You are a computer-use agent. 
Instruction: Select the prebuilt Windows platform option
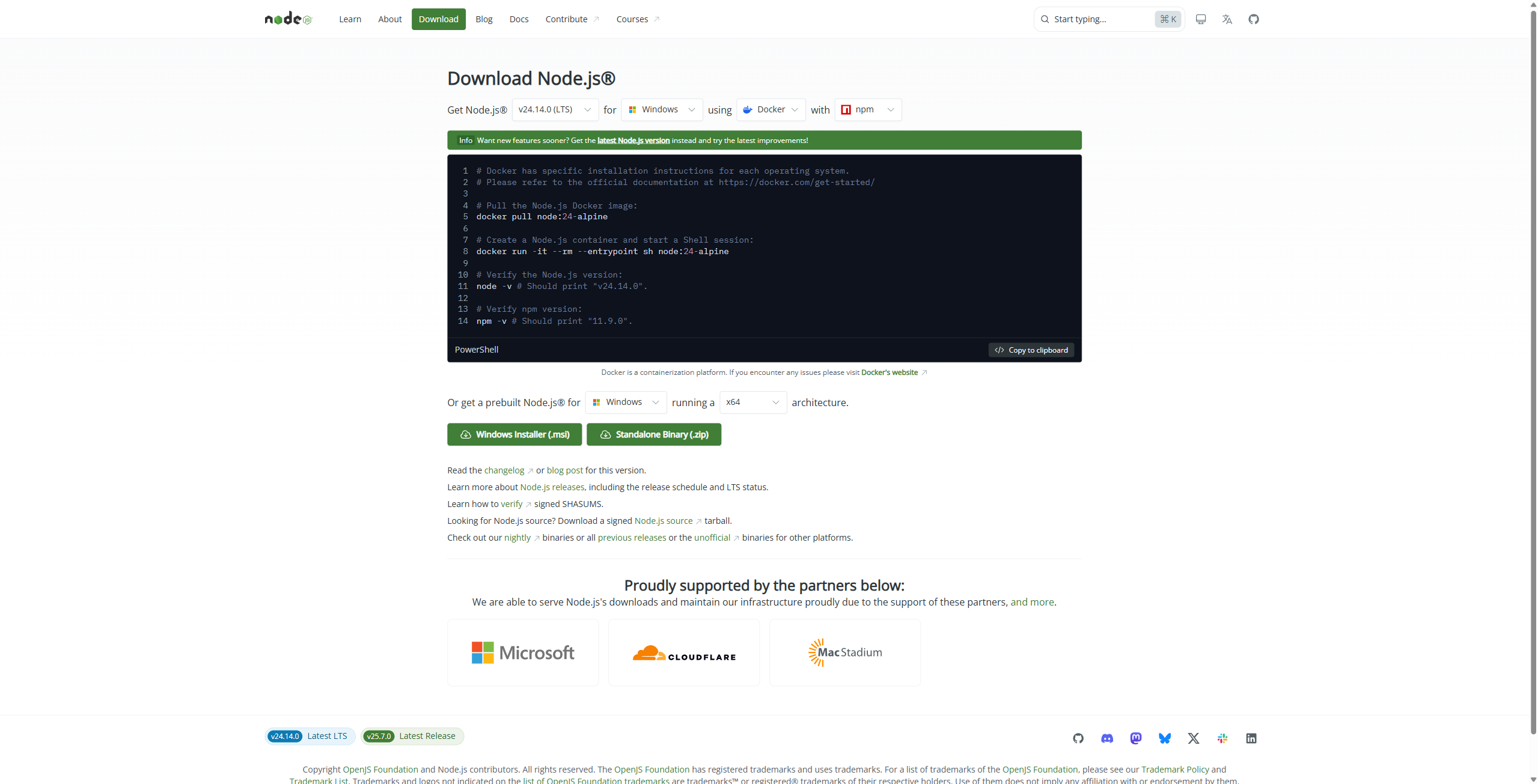coord(625,402)
